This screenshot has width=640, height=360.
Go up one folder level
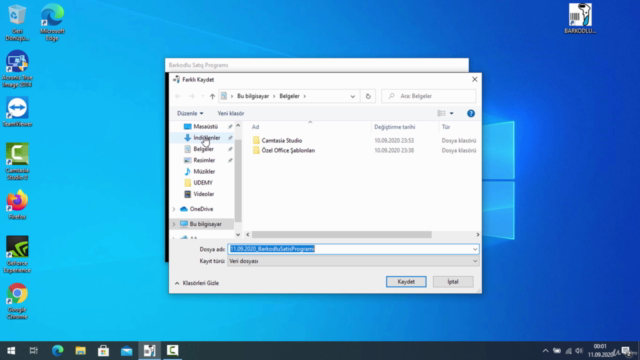[x=212, y=96]
